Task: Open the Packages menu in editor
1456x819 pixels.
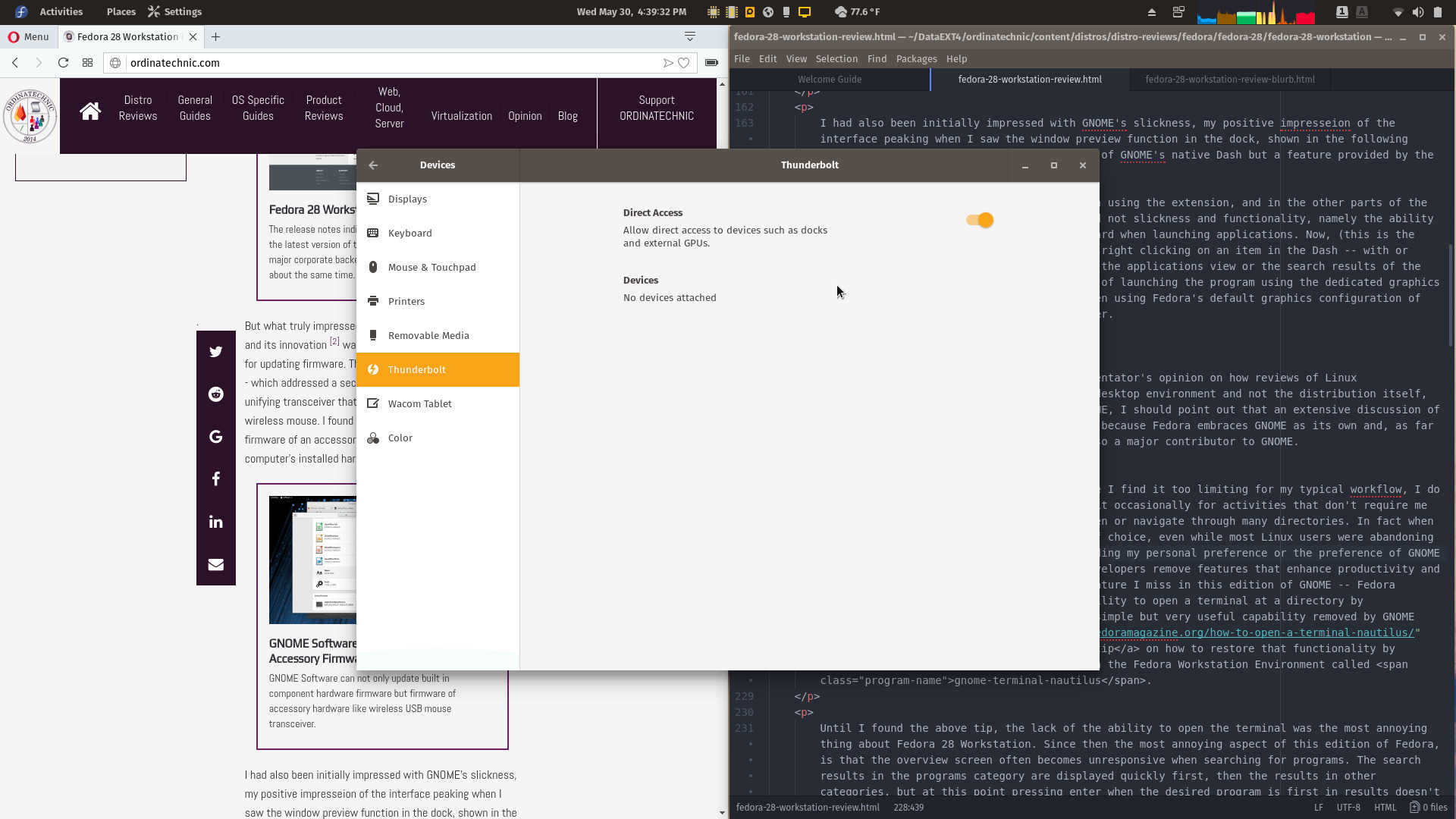Action: point(916,58)
